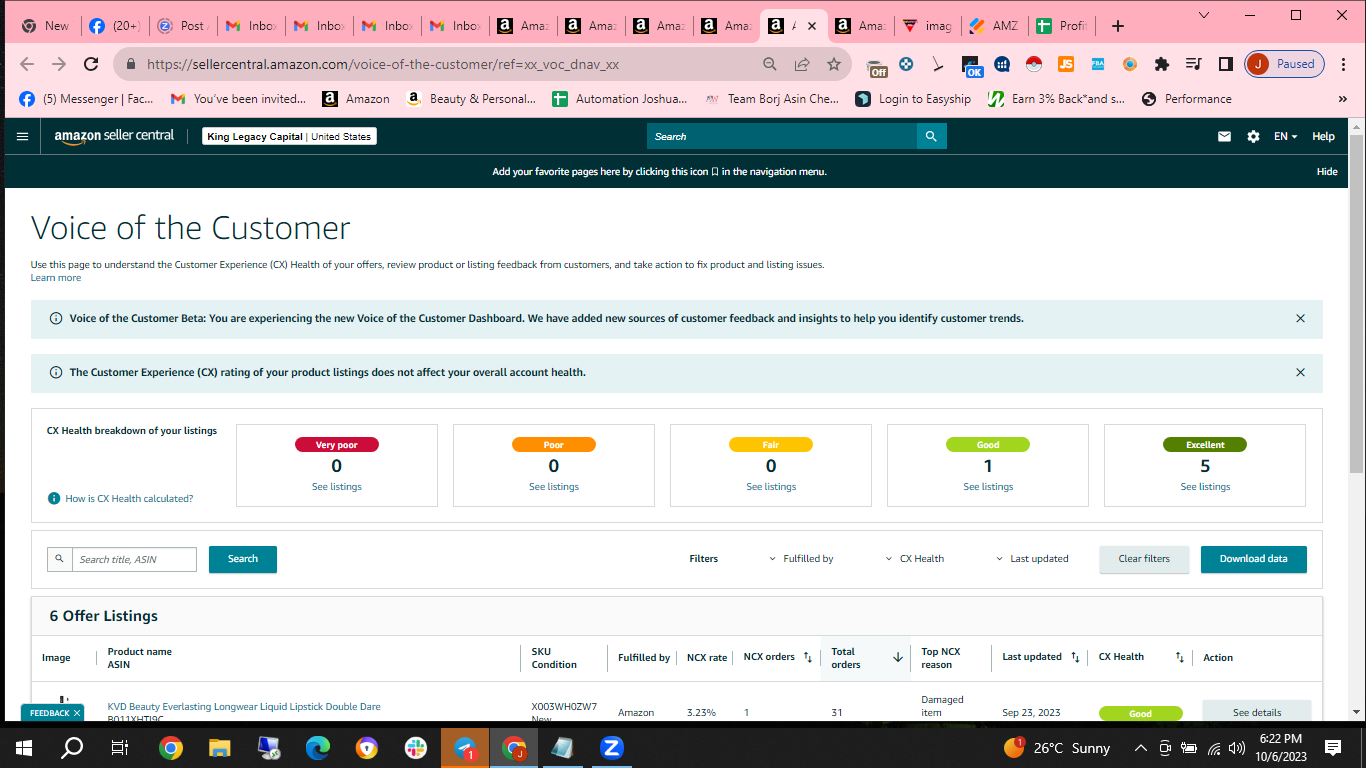1366x768 pixels.
Task: Switch to the imag browser tab
Action: [x=925, y=26]
